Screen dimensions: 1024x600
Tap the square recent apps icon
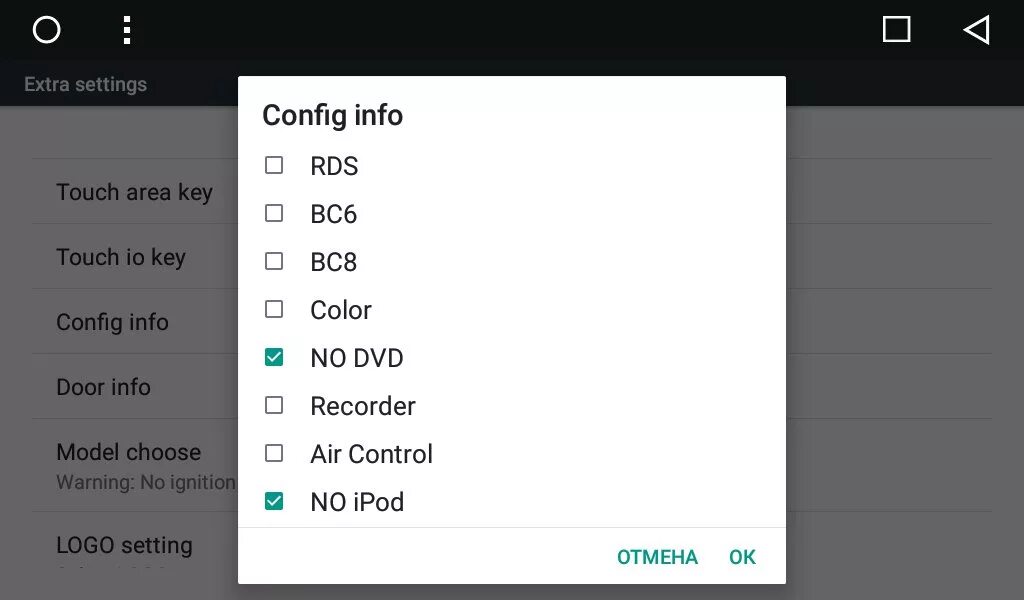point(897,30)
